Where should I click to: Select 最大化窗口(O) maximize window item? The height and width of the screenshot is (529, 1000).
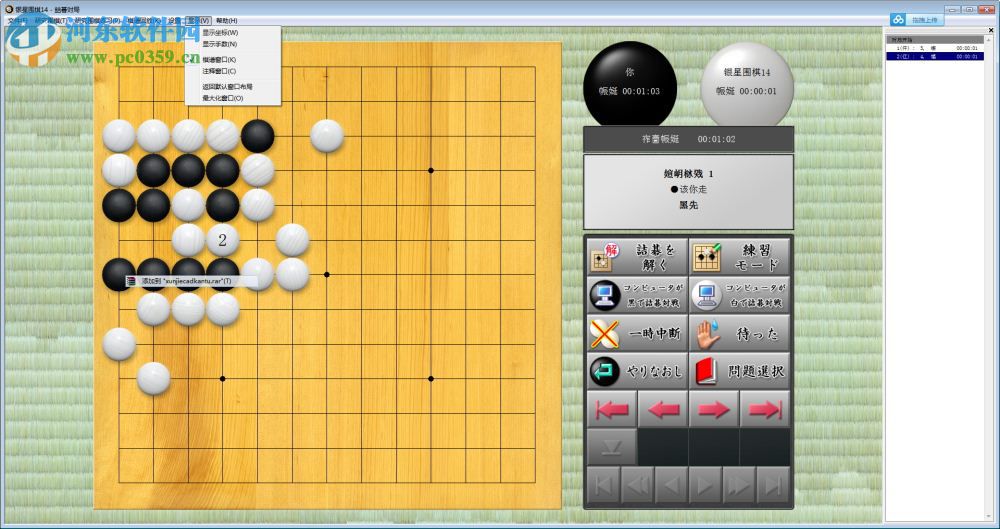coord(233,98)
